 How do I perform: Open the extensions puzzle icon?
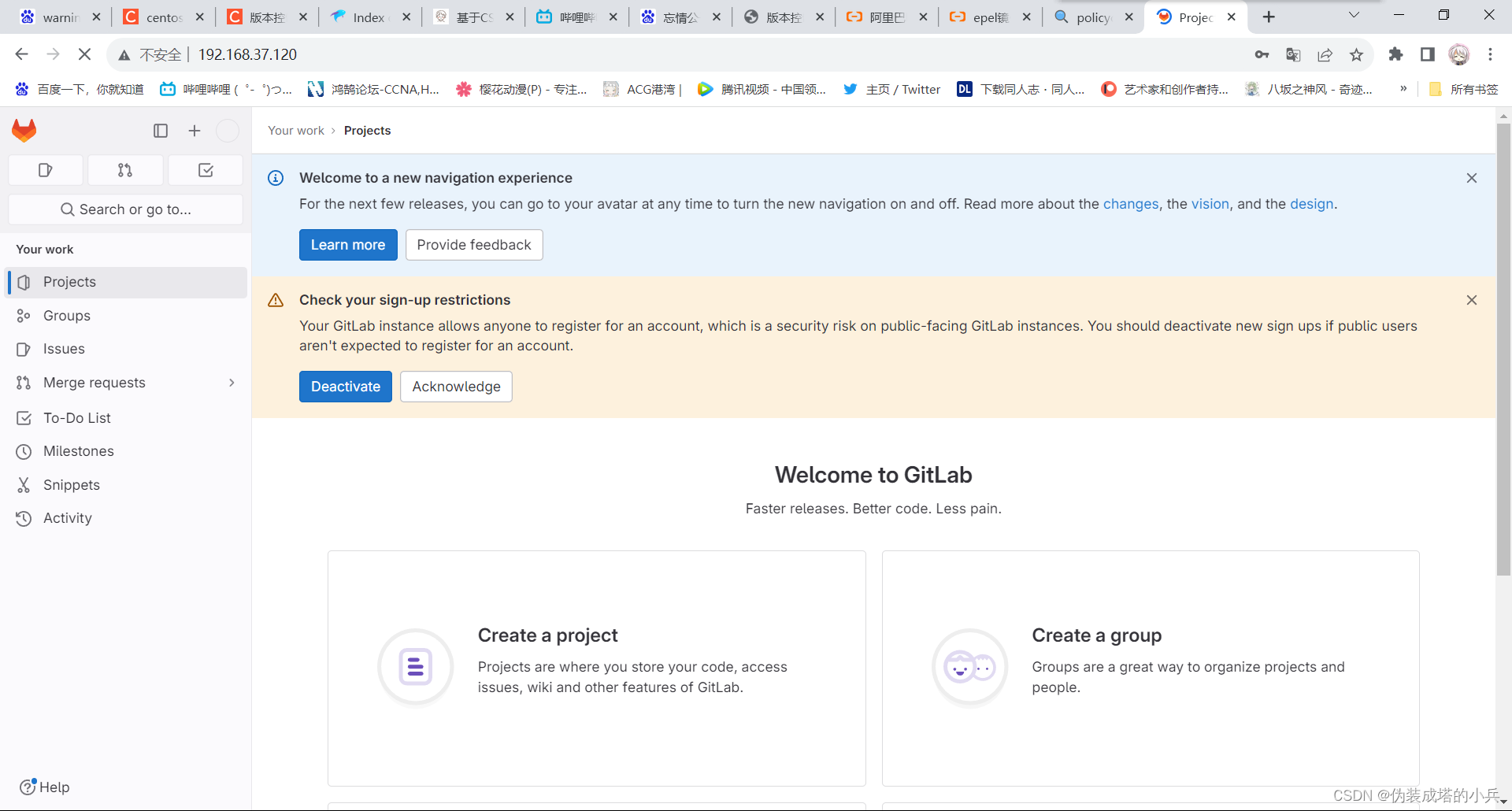click(1395, 54)
